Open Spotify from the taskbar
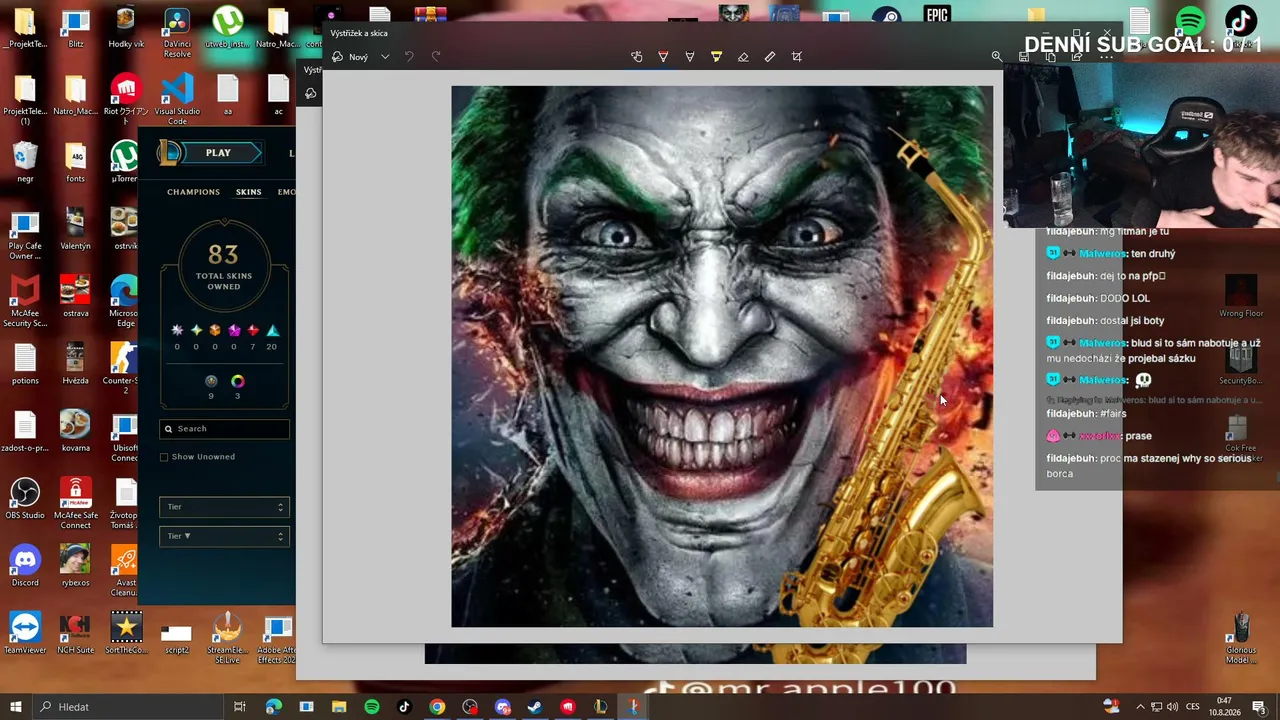Screen dimensions: 1280x720 (x=372, y=707)
